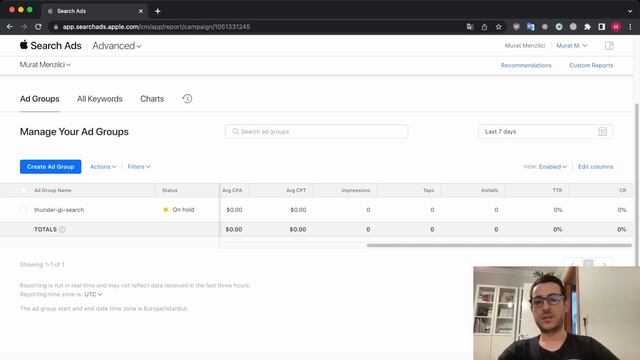Click the On hold status text
Screen dimensions: 640x360
coord(183,210)
